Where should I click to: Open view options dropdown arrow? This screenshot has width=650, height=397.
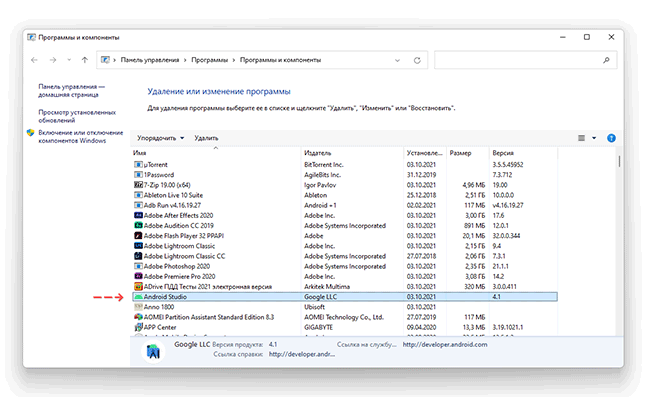pyautogui.click(x=594, y=138)
